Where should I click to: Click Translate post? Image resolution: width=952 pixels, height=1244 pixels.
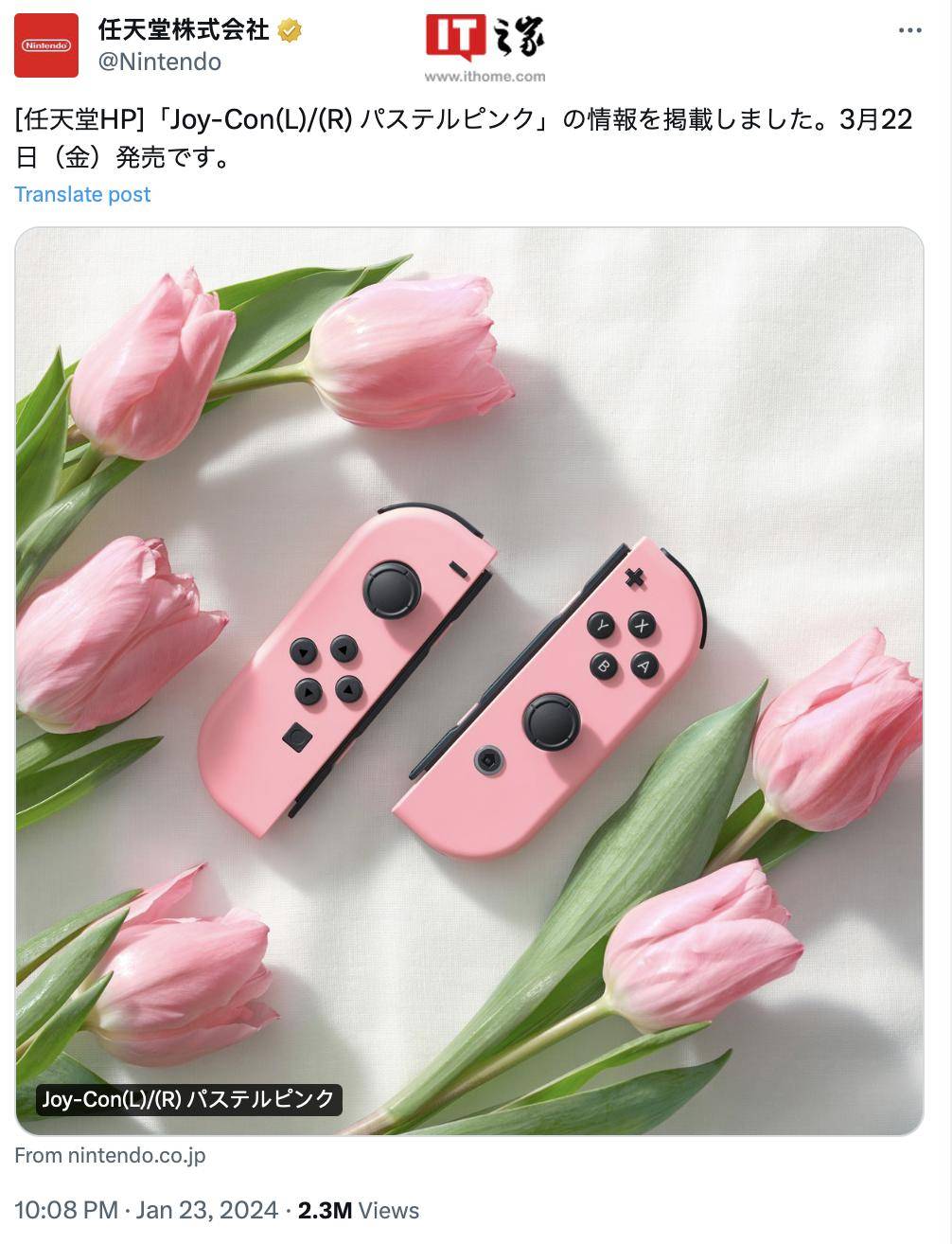[83, 194]
